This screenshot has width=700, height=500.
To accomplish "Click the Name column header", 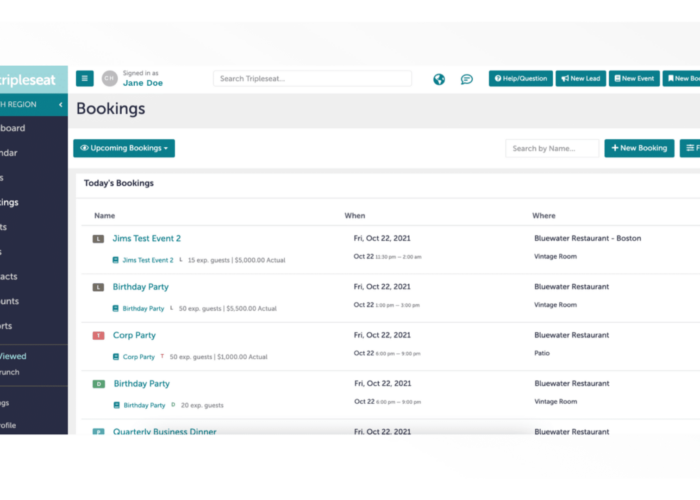I will (x=104, y=216).
